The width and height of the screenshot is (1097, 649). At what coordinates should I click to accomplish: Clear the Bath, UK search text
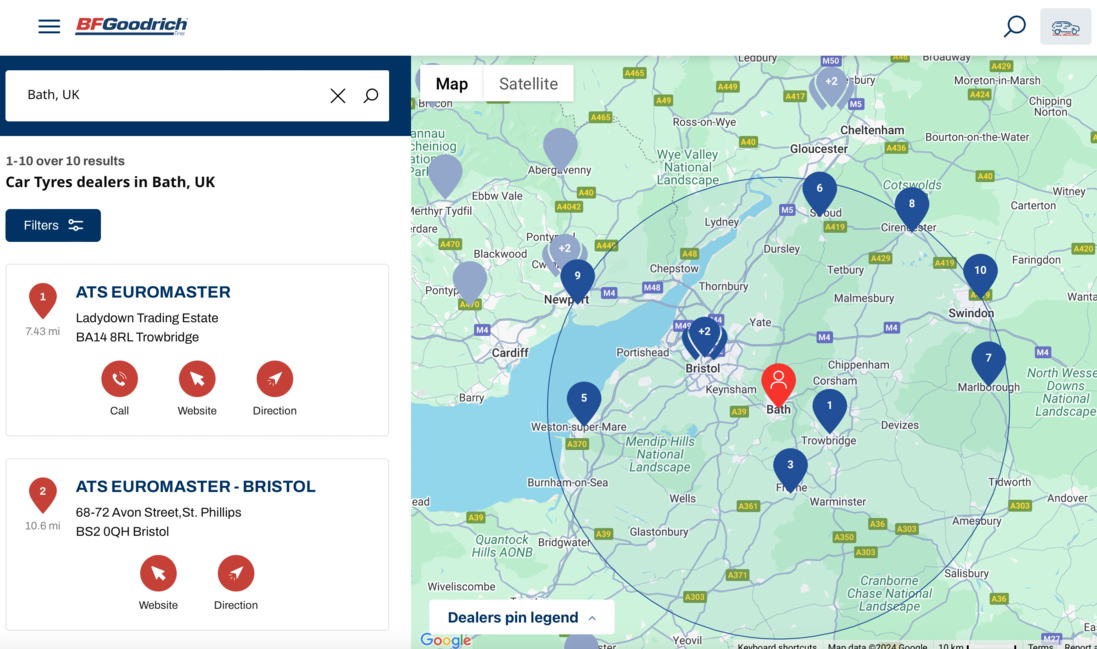tap(338, 96)
